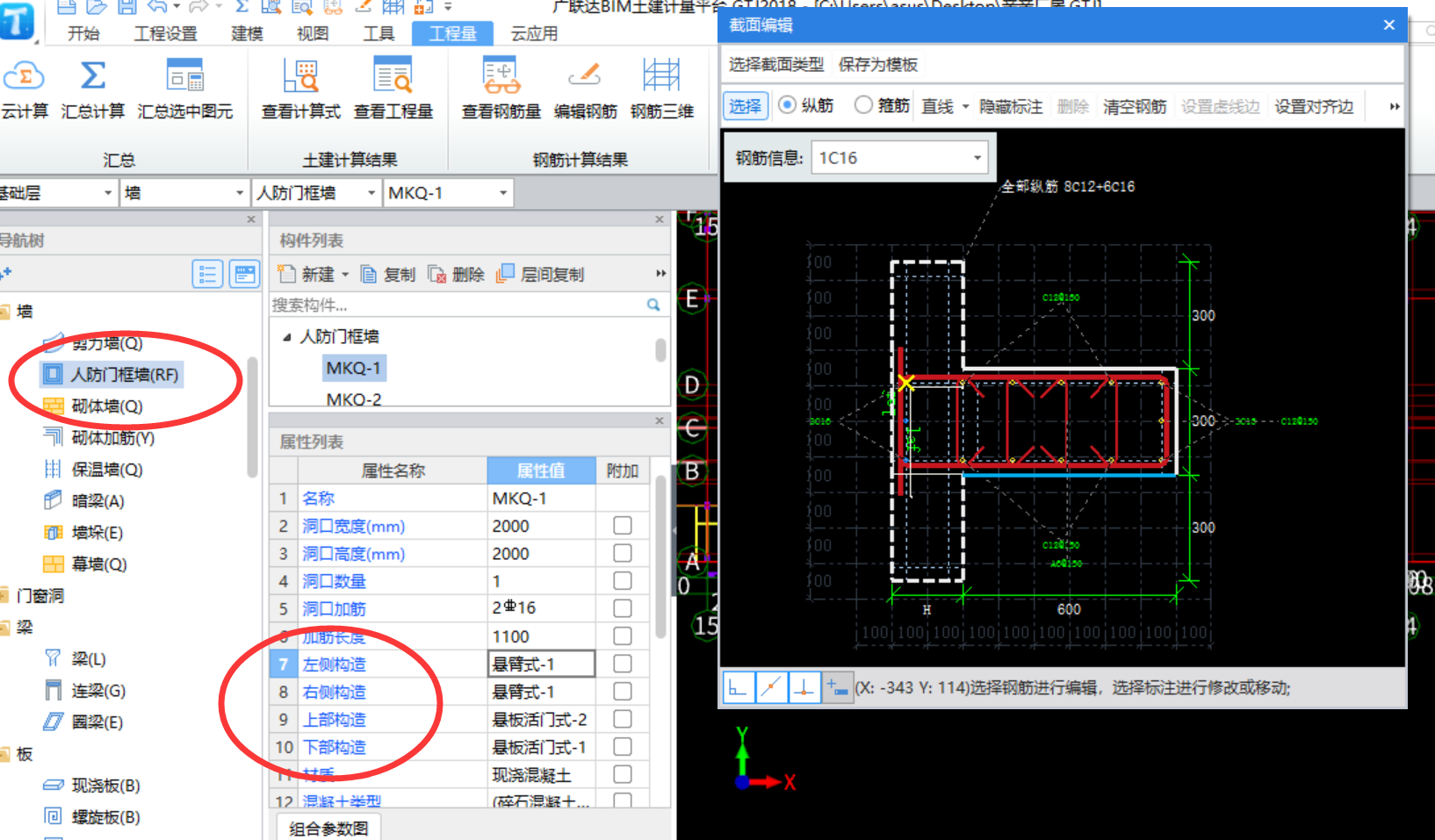Click 清空钢筋 button
This screenshot has width=1435, height=840.
click(1135, 106)
